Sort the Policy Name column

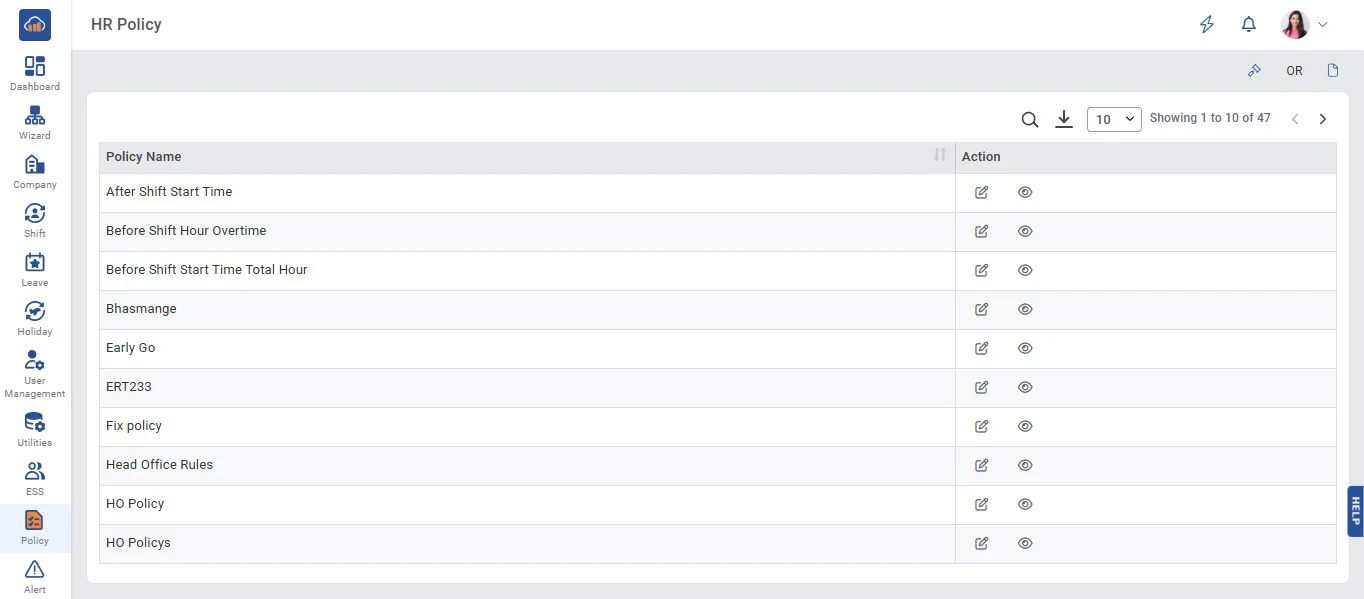(x=939, y=155)
